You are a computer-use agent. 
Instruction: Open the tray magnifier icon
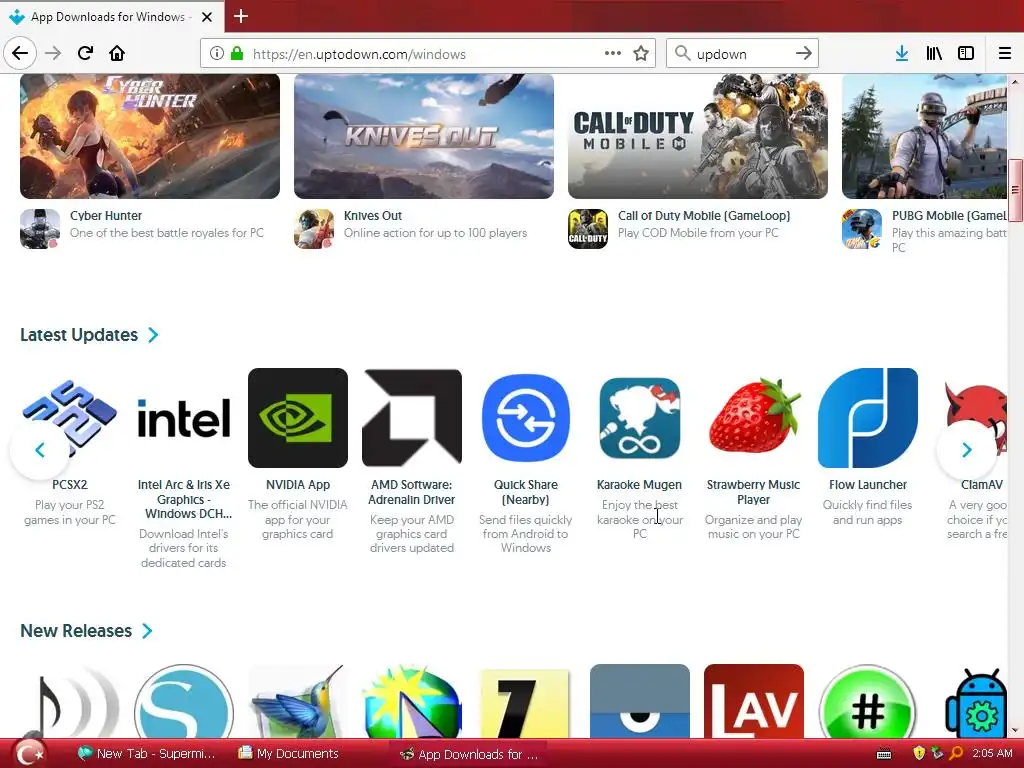tap(955, 754)
